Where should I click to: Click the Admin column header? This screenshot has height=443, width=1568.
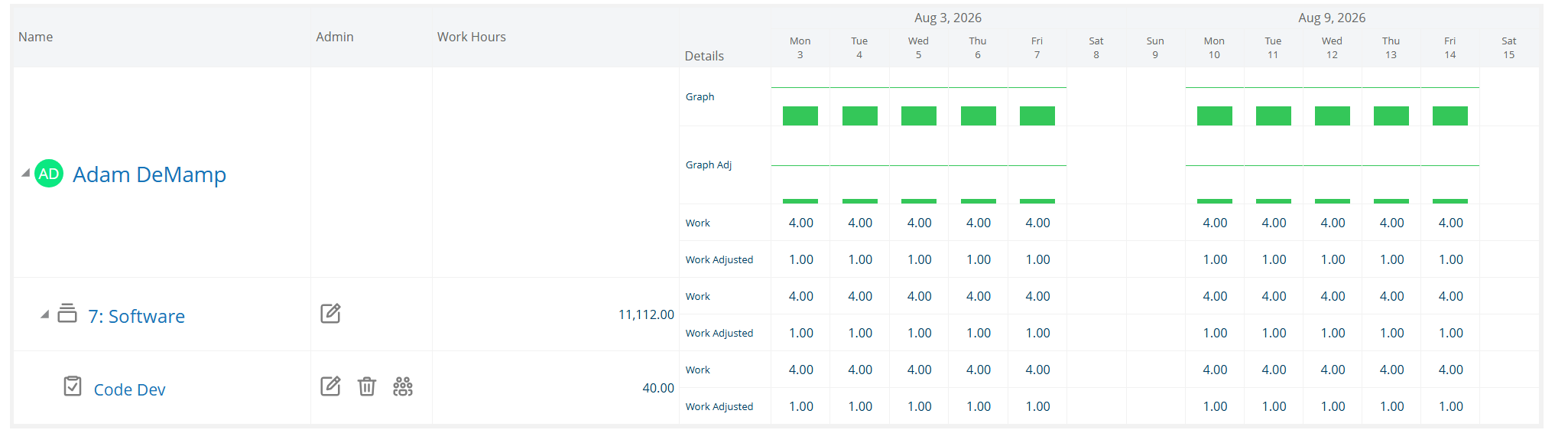(x=335, y=37)
